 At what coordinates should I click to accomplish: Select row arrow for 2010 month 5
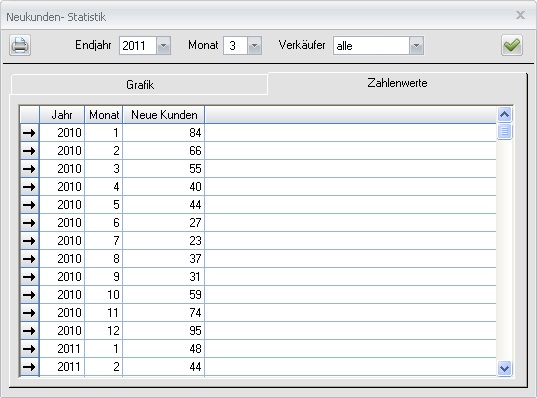point(29,205)
